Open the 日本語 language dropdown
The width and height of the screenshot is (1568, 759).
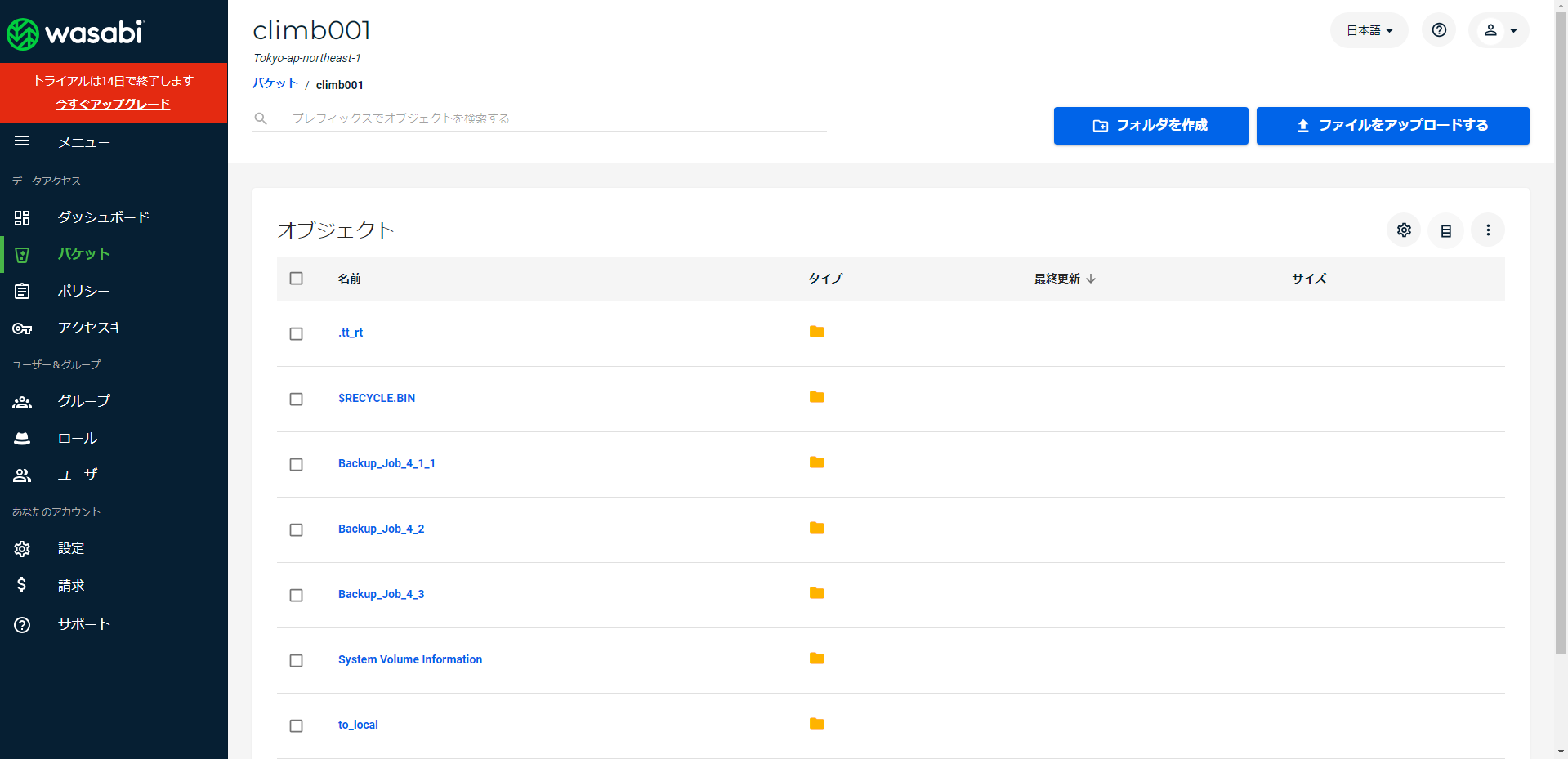(1369, 30)
